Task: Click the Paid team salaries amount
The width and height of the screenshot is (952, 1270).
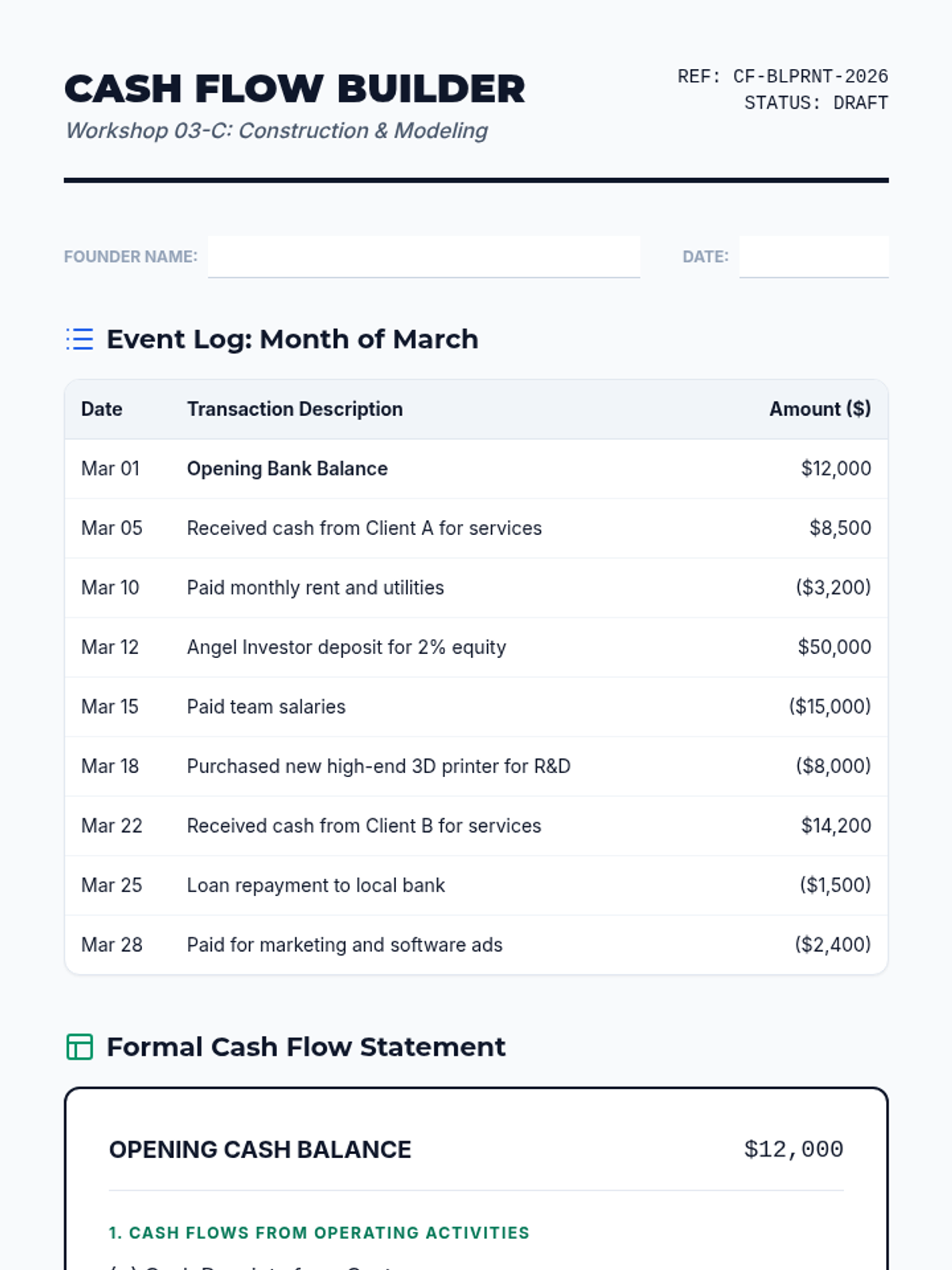Action: 829,707
